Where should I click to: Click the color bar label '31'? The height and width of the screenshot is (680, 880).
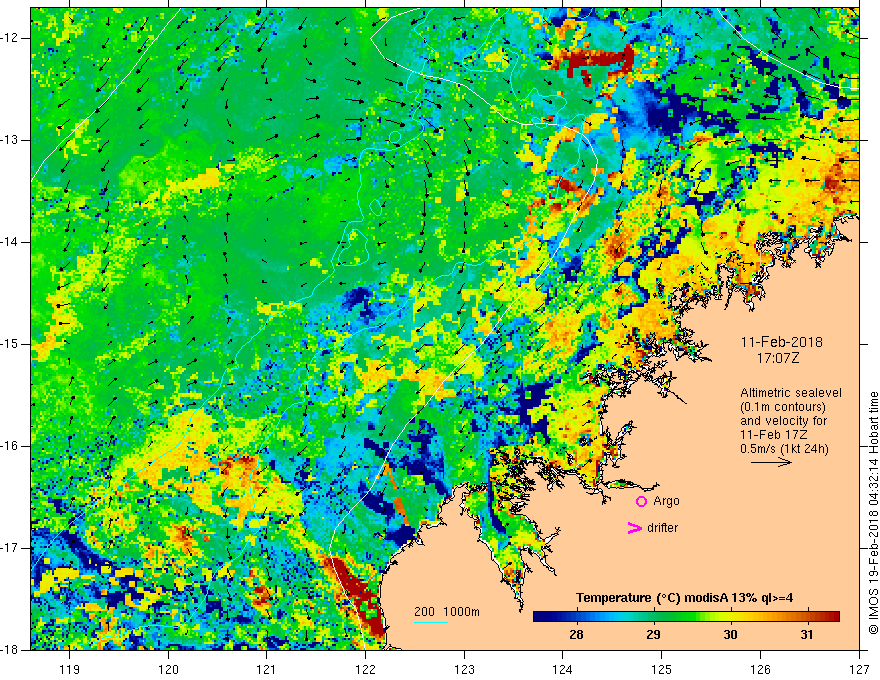coord(806,635)
